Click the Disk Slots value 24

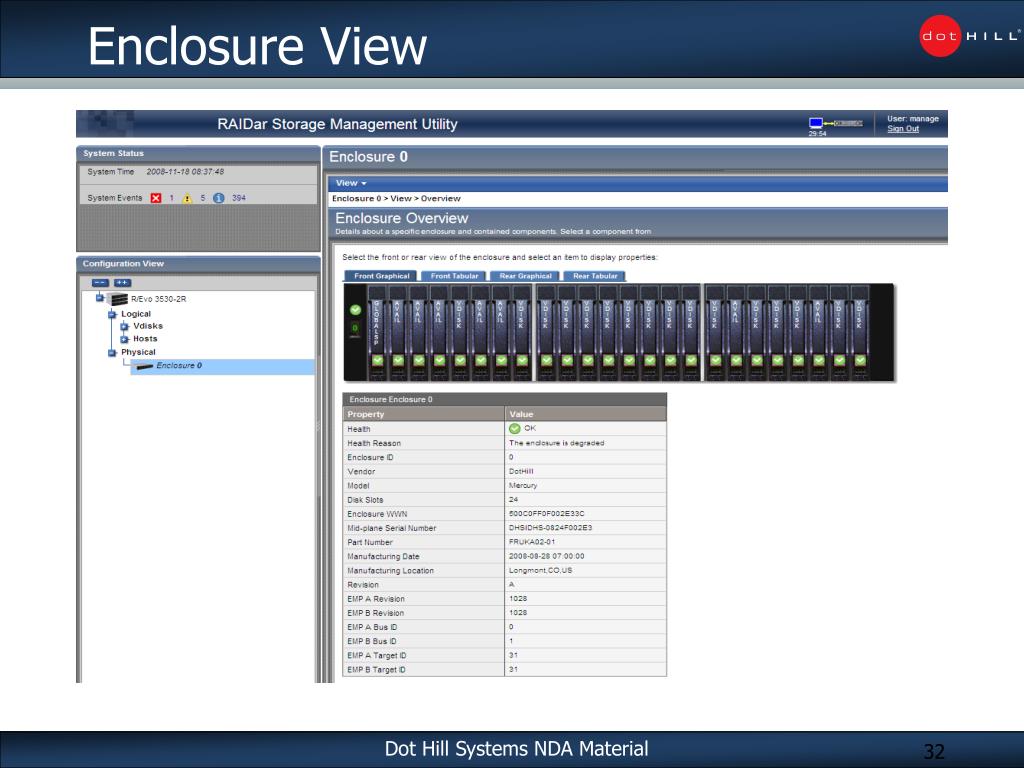[x=513, y=500]
